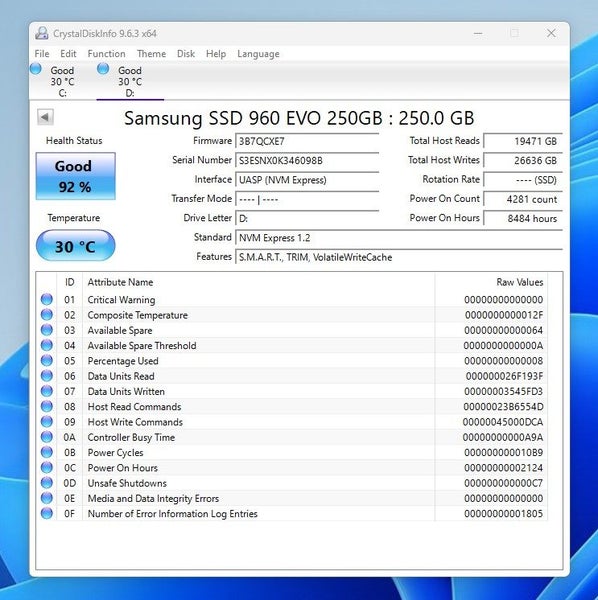598x600 pixels.
Task: Click status orb for Unsafe Shutdowns row
Action: (47, 483)
